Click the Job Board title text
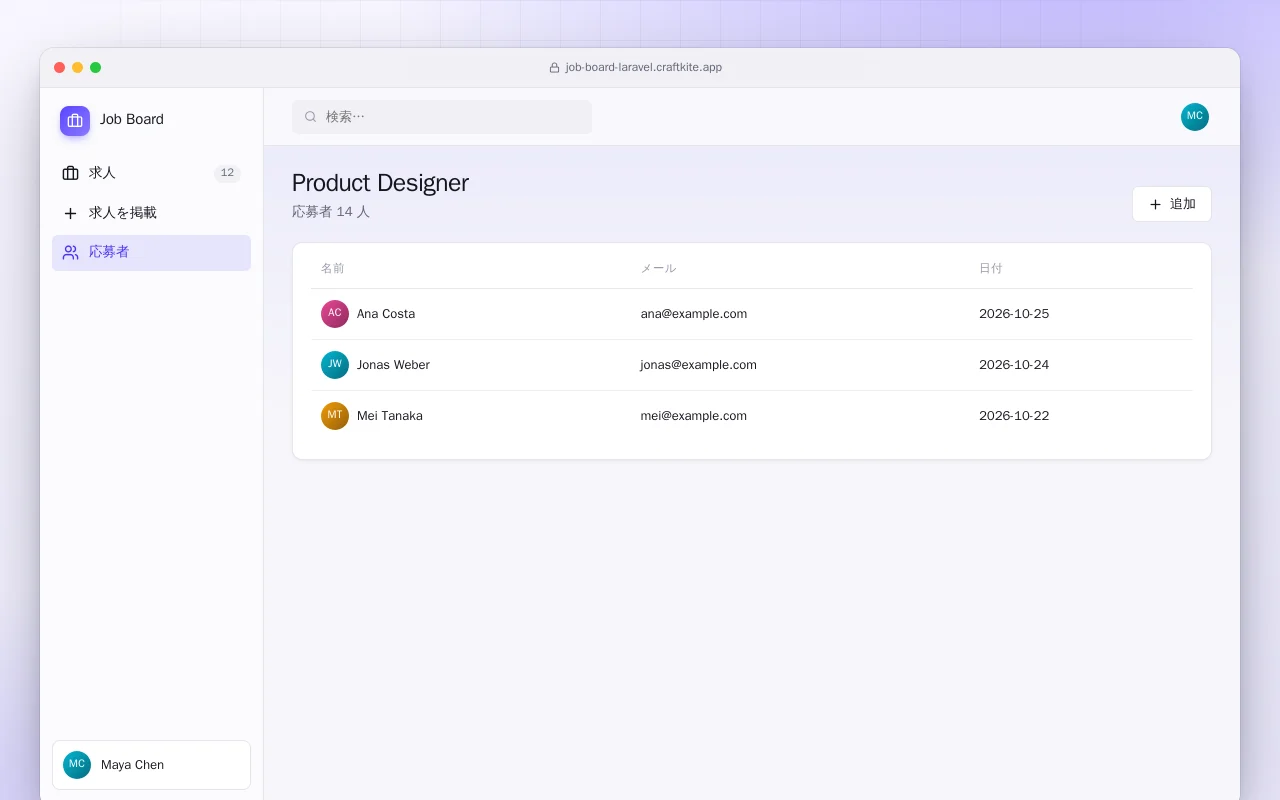Viewport: 1280px width, 800px height. 132,119
